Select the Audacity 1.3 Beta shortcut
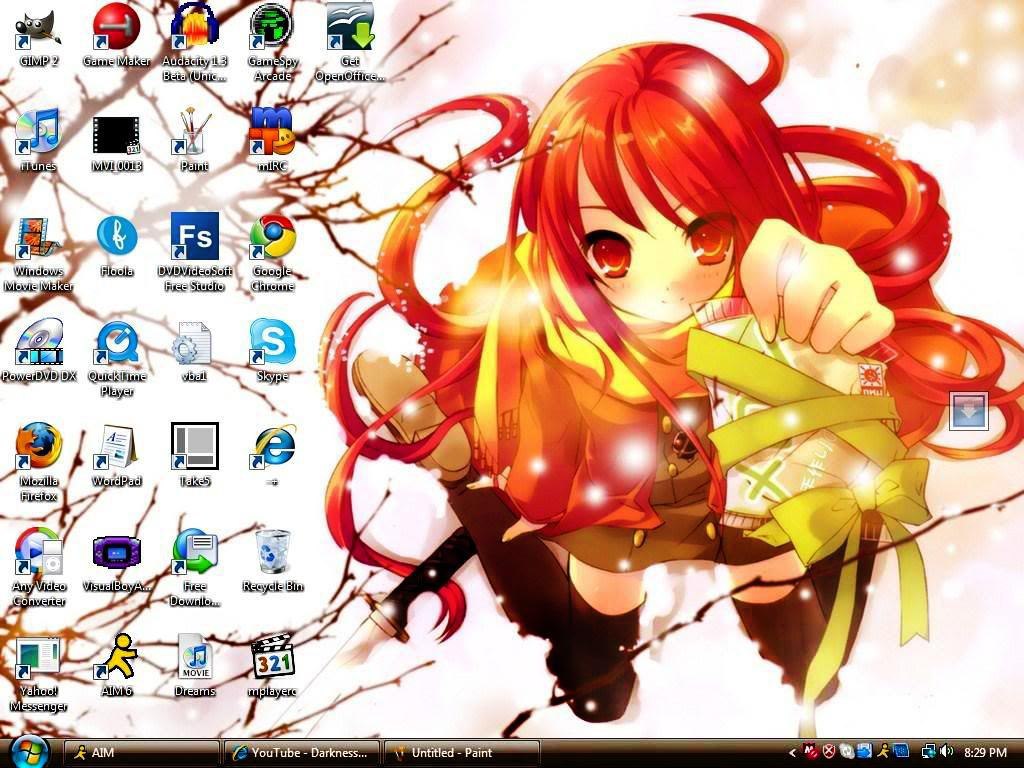Screen dimensions: 1024x768 (195, 43)
